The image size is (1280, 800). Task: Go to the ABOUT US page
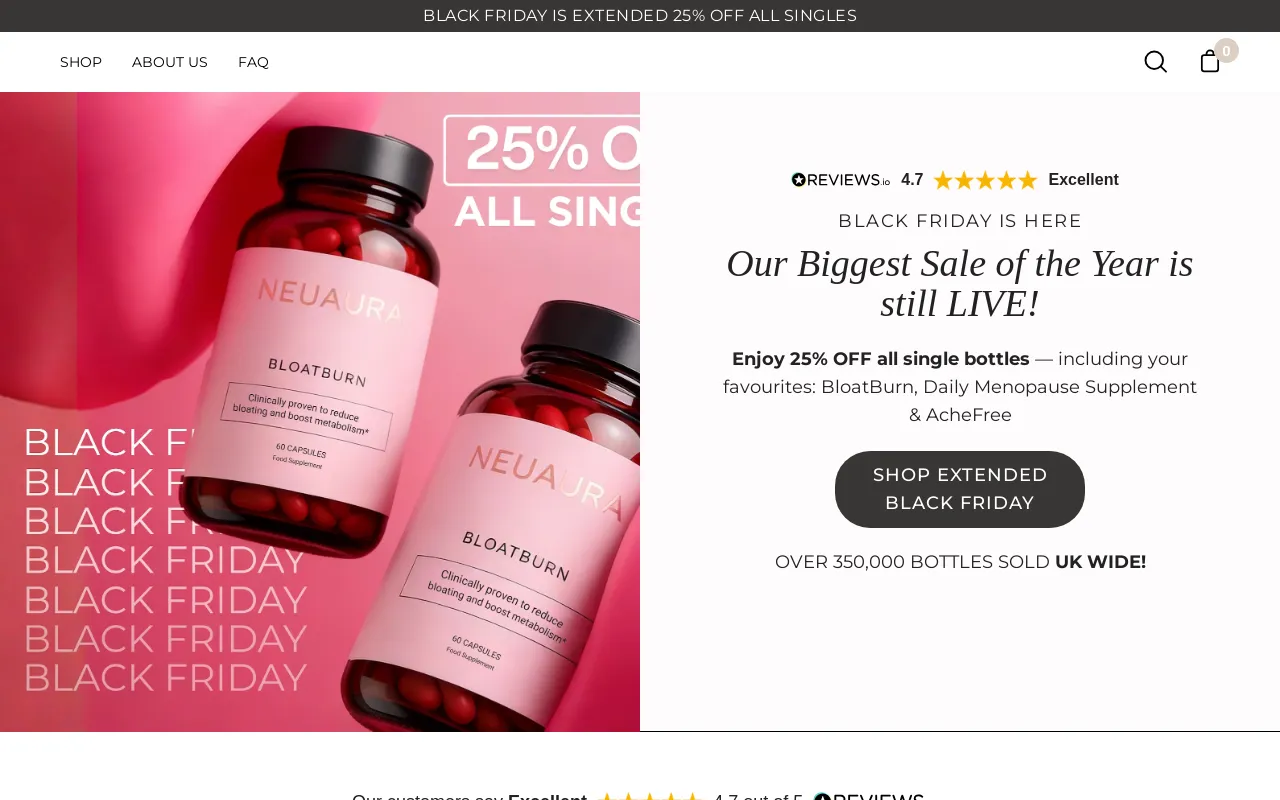coord(170,62)
